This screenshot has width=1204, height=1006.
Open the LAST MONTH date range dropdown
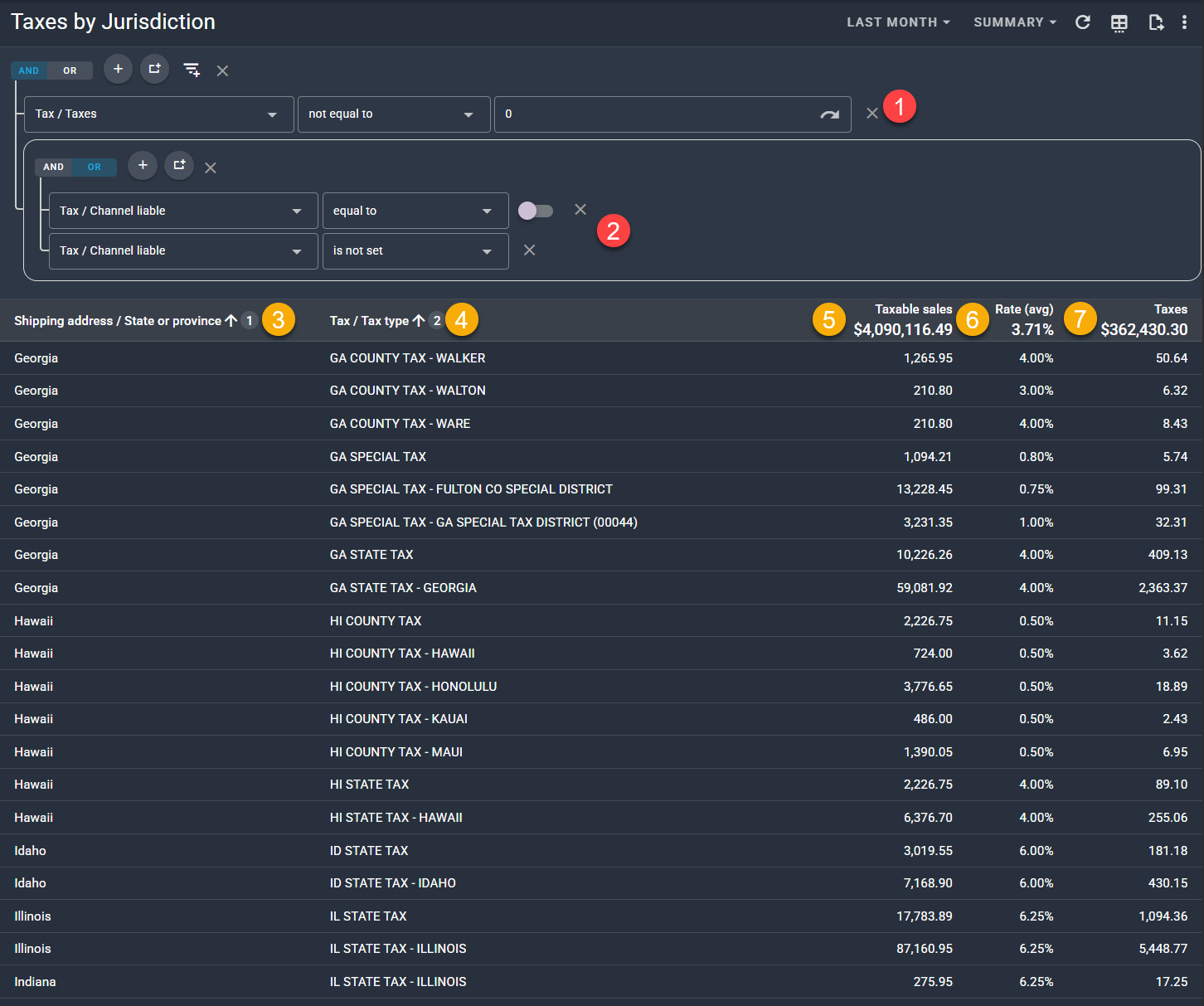click(897, 22)
